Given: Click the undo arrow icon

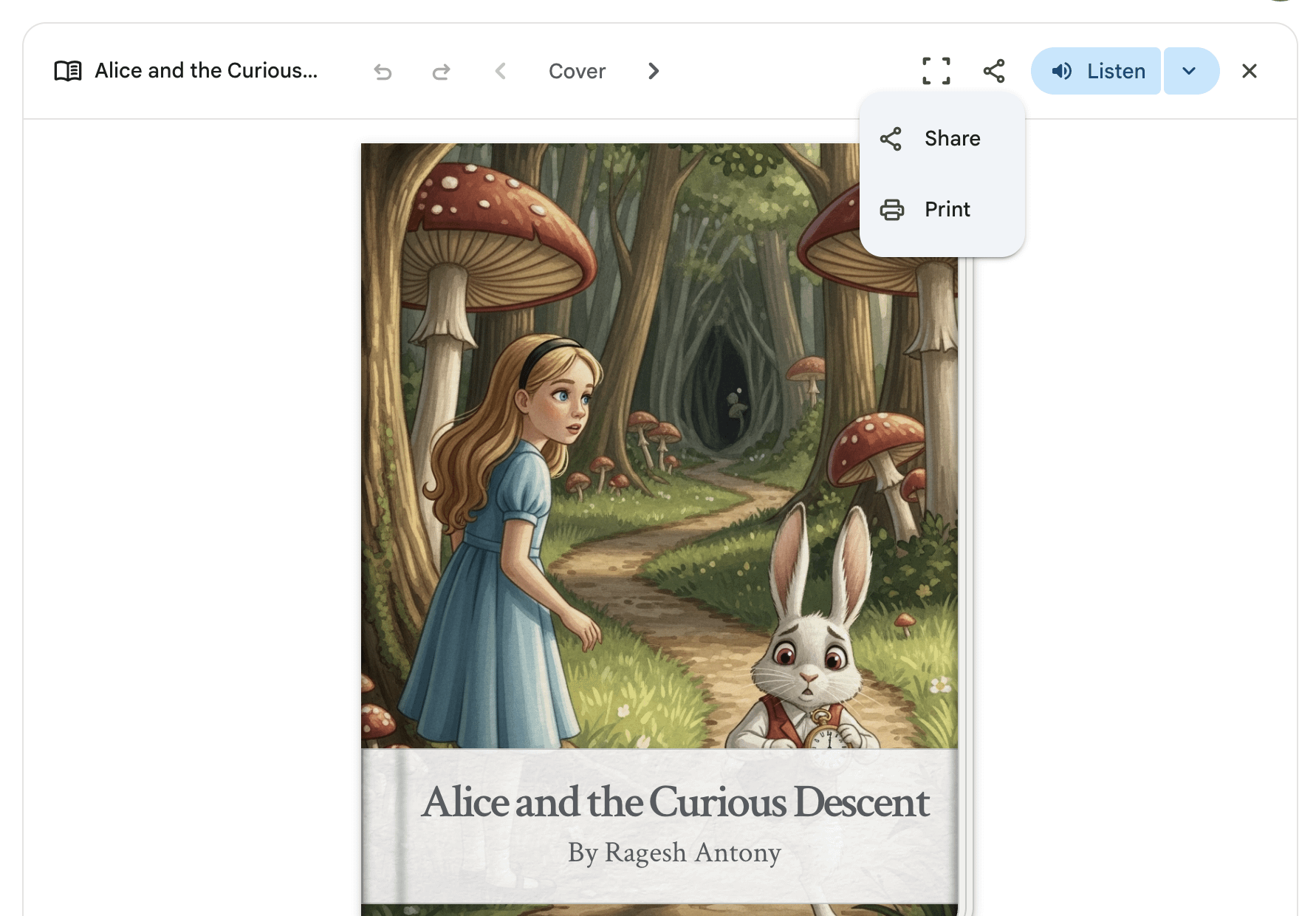Looking at the screenshot, I should pyautogui.click(x=383, y=72).
